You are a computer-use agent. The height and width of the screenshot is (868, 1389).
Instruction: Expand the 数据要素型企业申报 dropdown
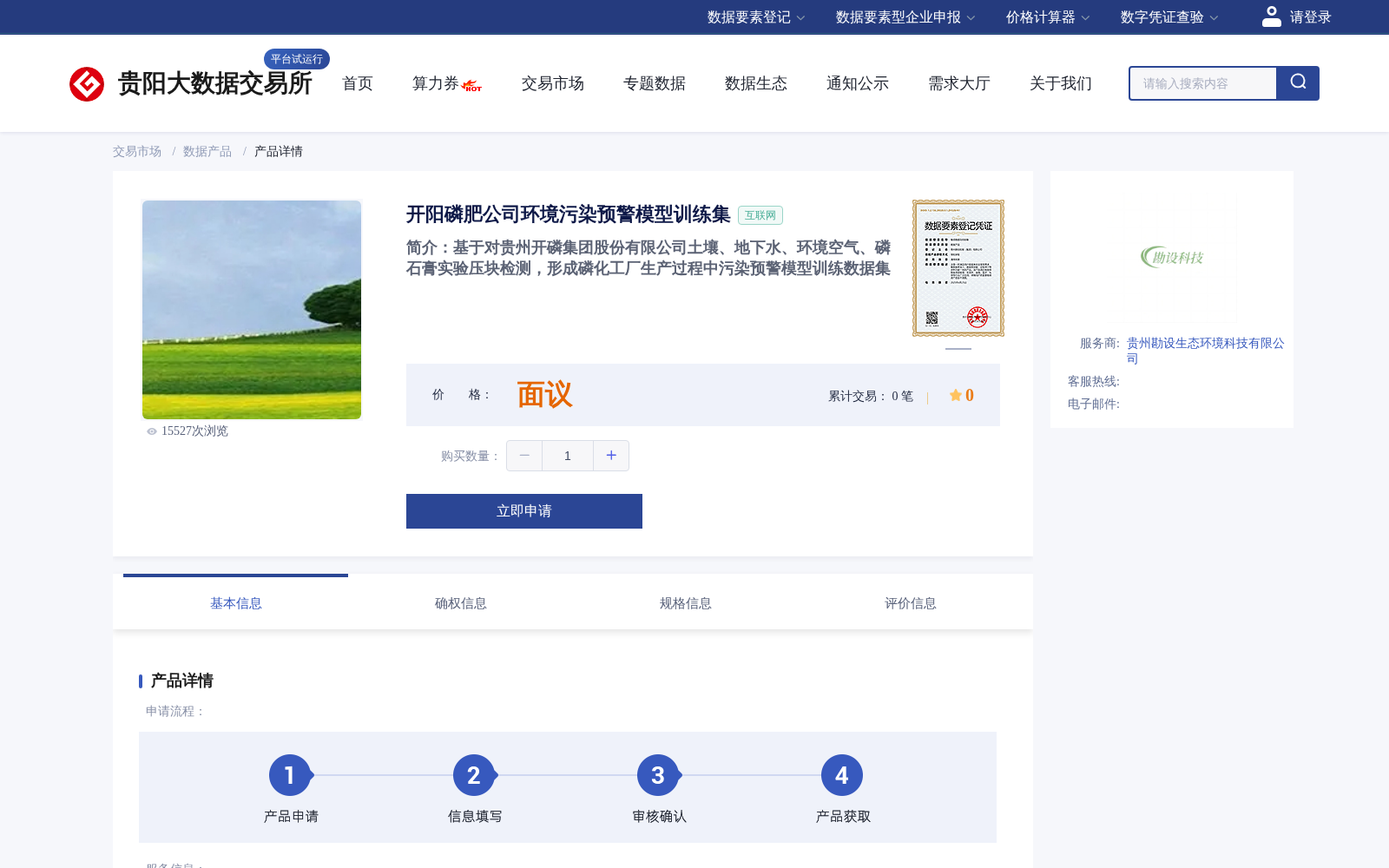point(905,17)
